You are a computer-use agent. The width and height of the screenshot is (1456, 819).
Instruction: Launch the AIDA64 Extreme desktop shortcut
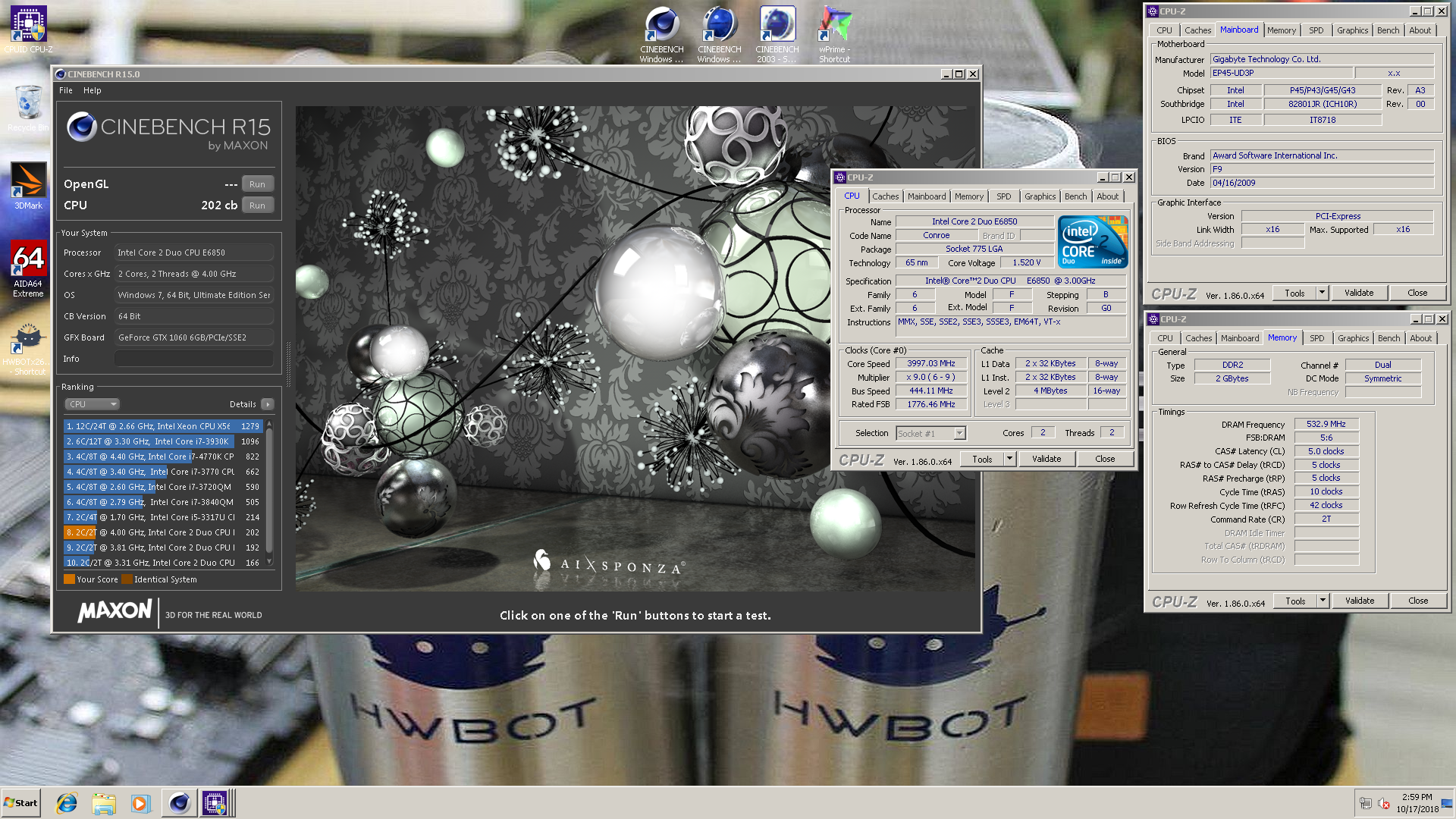[28, 269]
